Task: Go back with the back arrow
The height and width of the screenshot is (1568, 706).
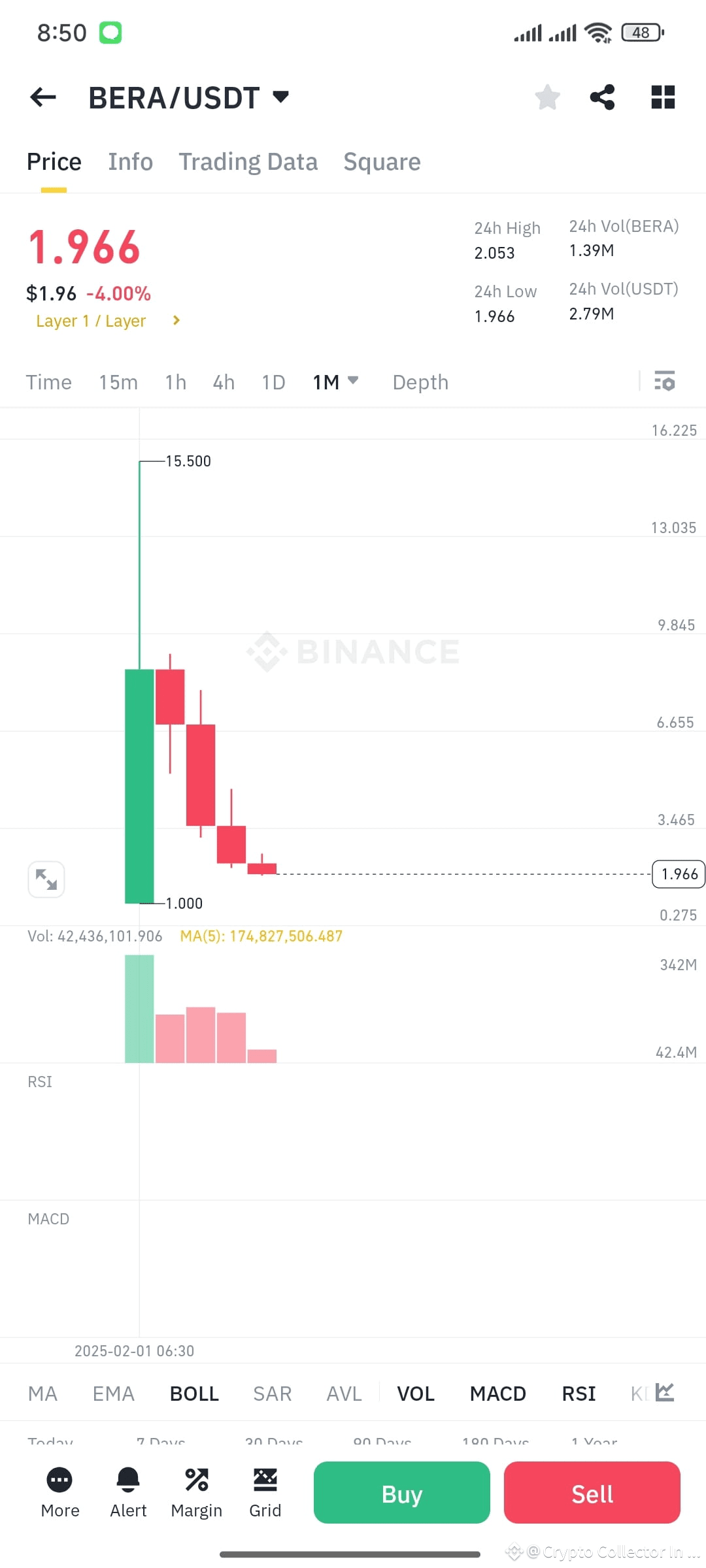Action: tap(42, 97)
